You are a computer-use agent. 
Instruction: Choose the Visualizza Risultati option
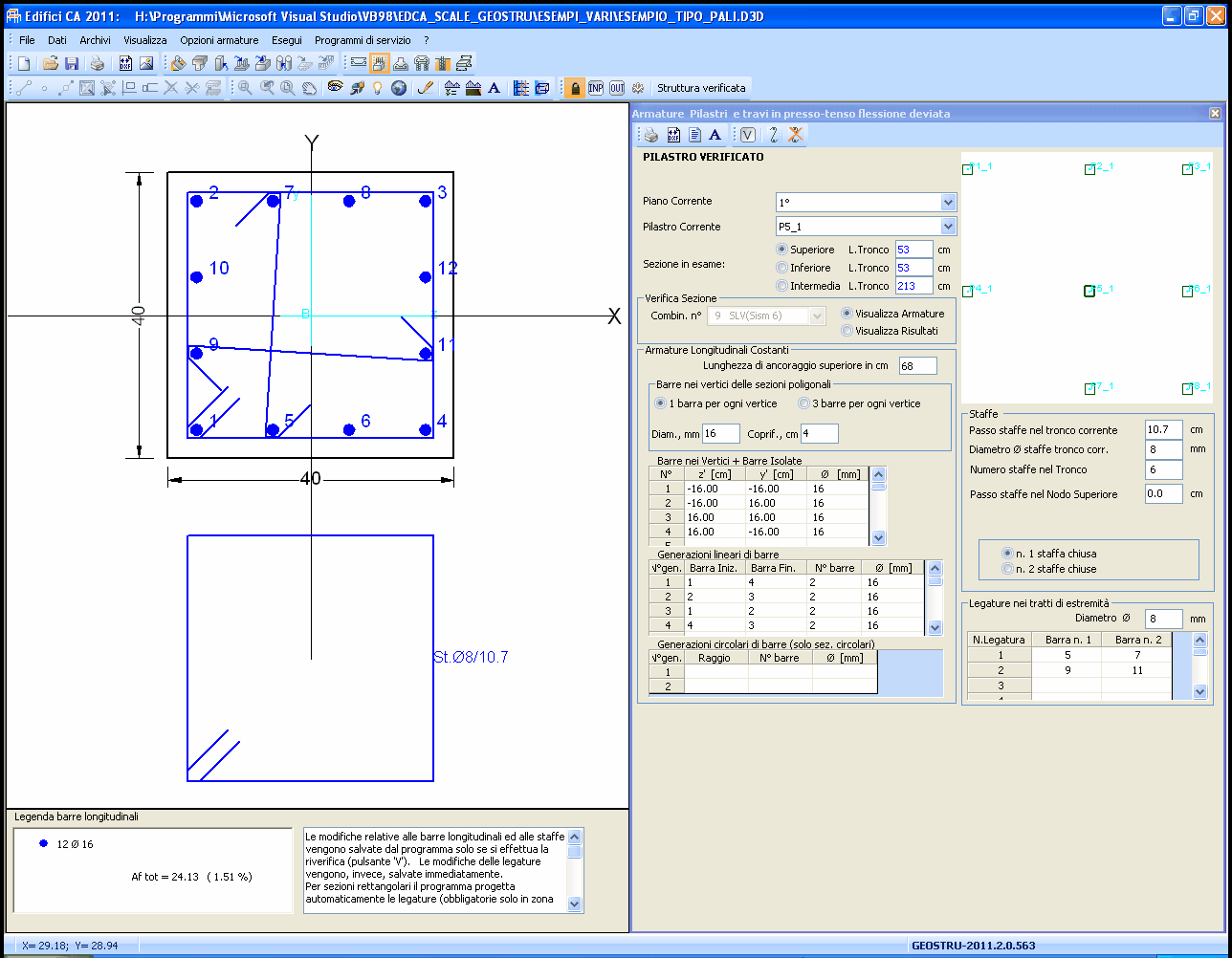click(847, 331)
